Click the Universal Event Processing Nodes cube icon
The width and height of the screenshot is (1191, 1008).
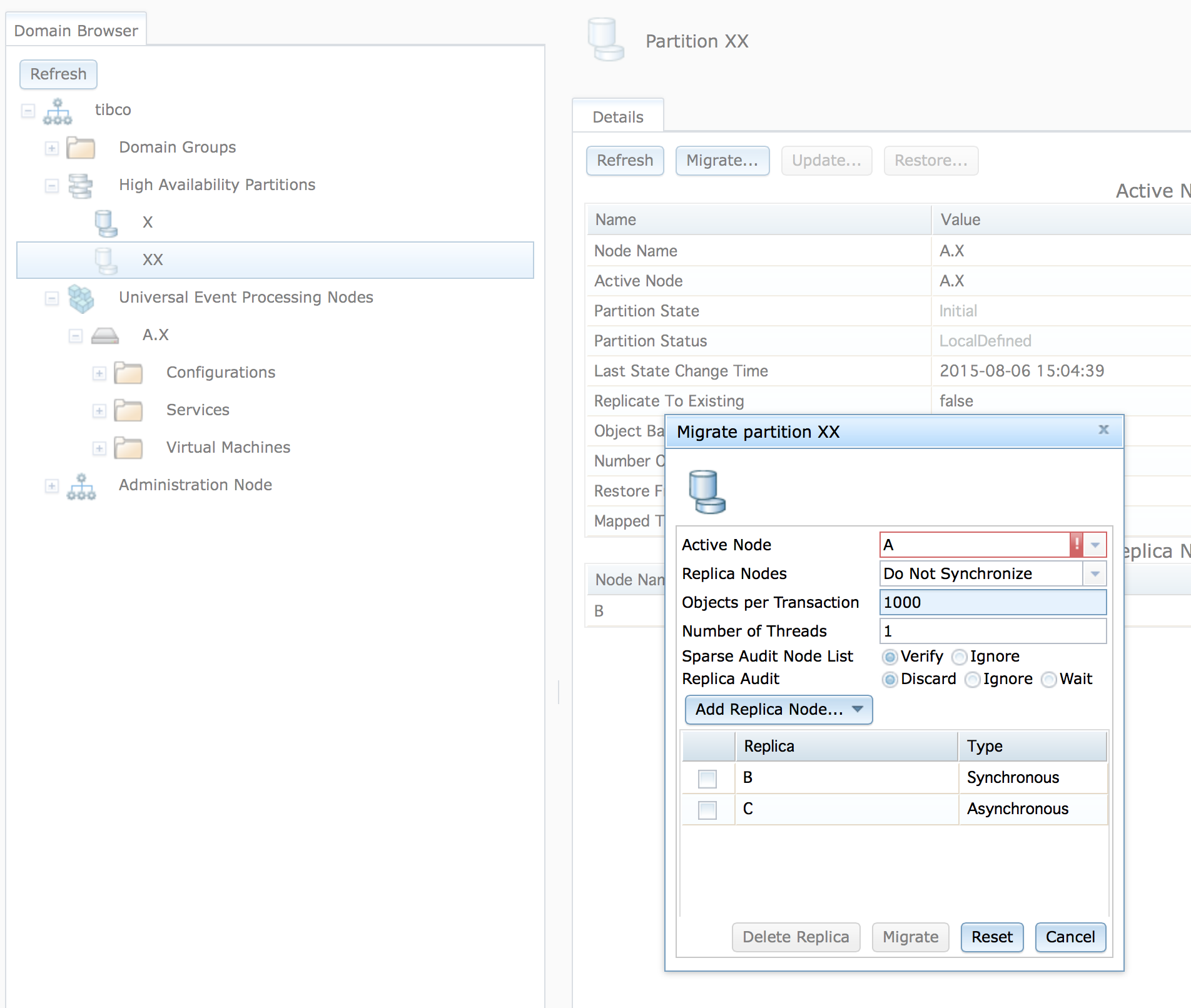point(81,298)
